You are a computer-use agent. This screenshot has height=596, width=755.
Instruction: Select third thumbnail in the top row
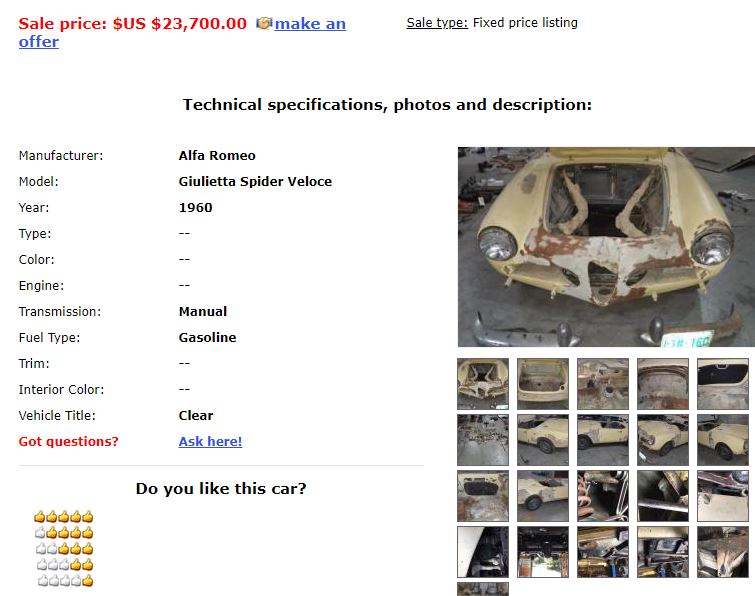pos(603,384)
